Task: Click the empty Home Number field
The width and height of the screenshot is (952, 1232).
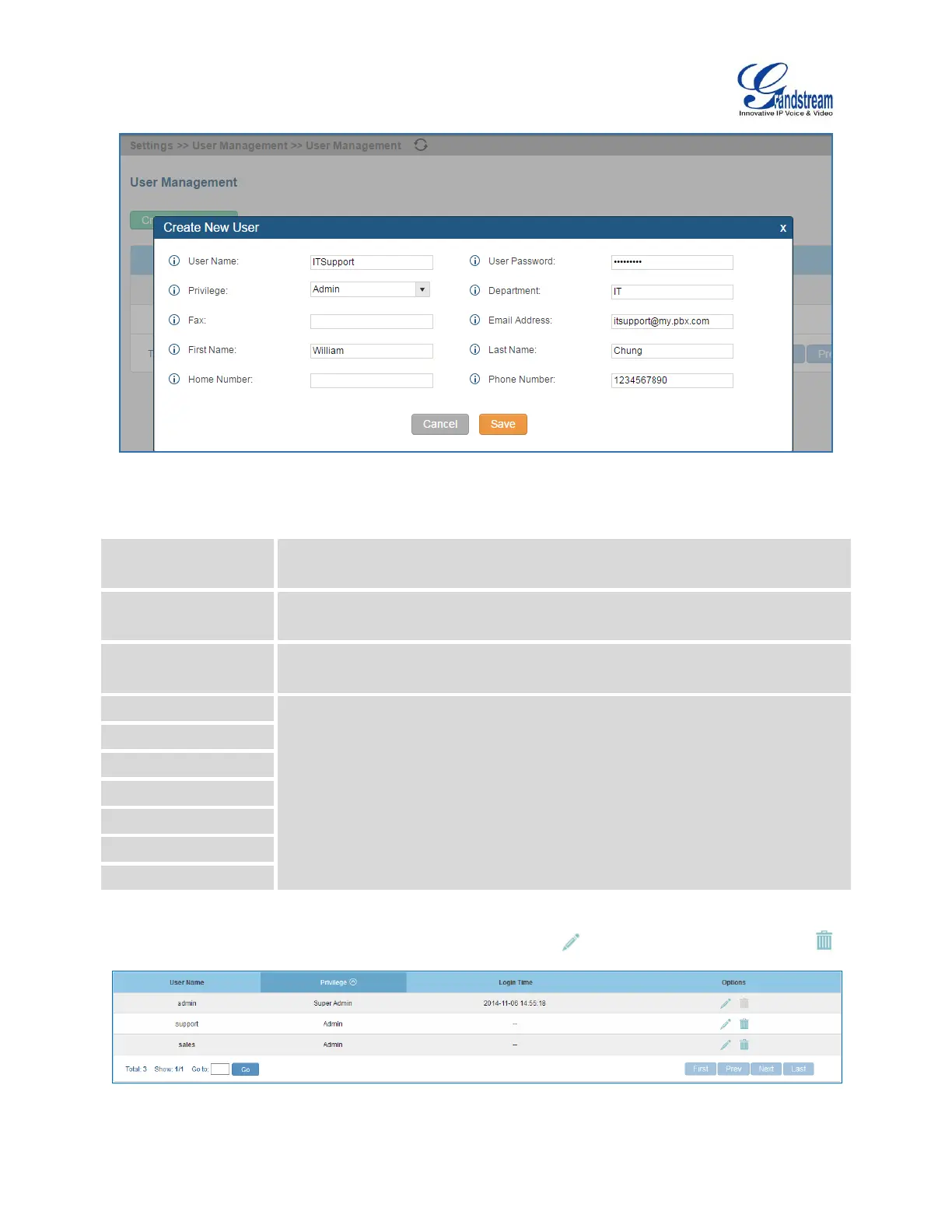Action: (372, 380)
